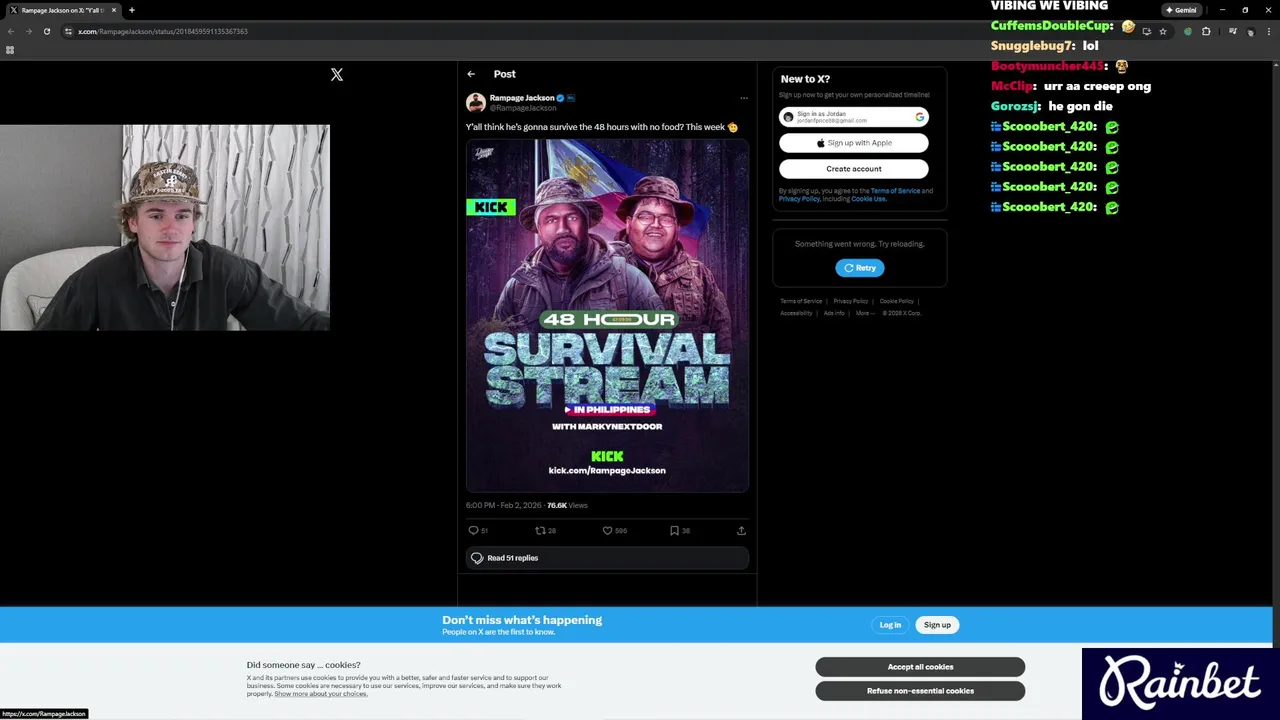Click the browser back arrow
Screen dimensions: 1280x720
click(11, 31)
